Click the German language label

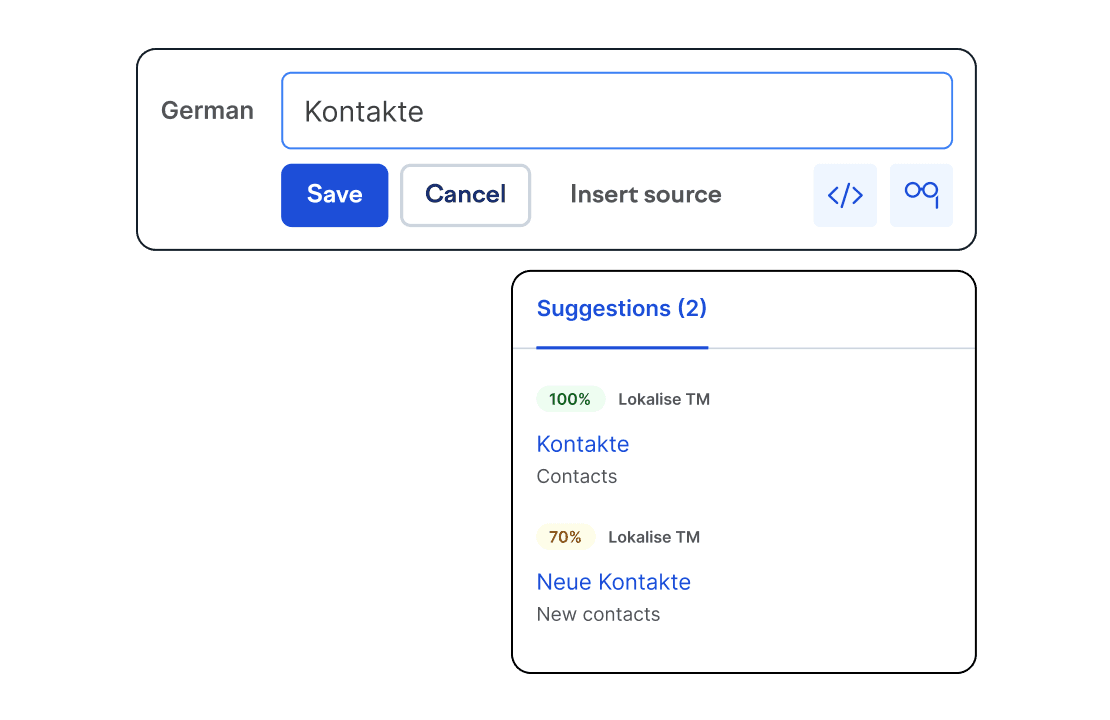coord(207,111)
